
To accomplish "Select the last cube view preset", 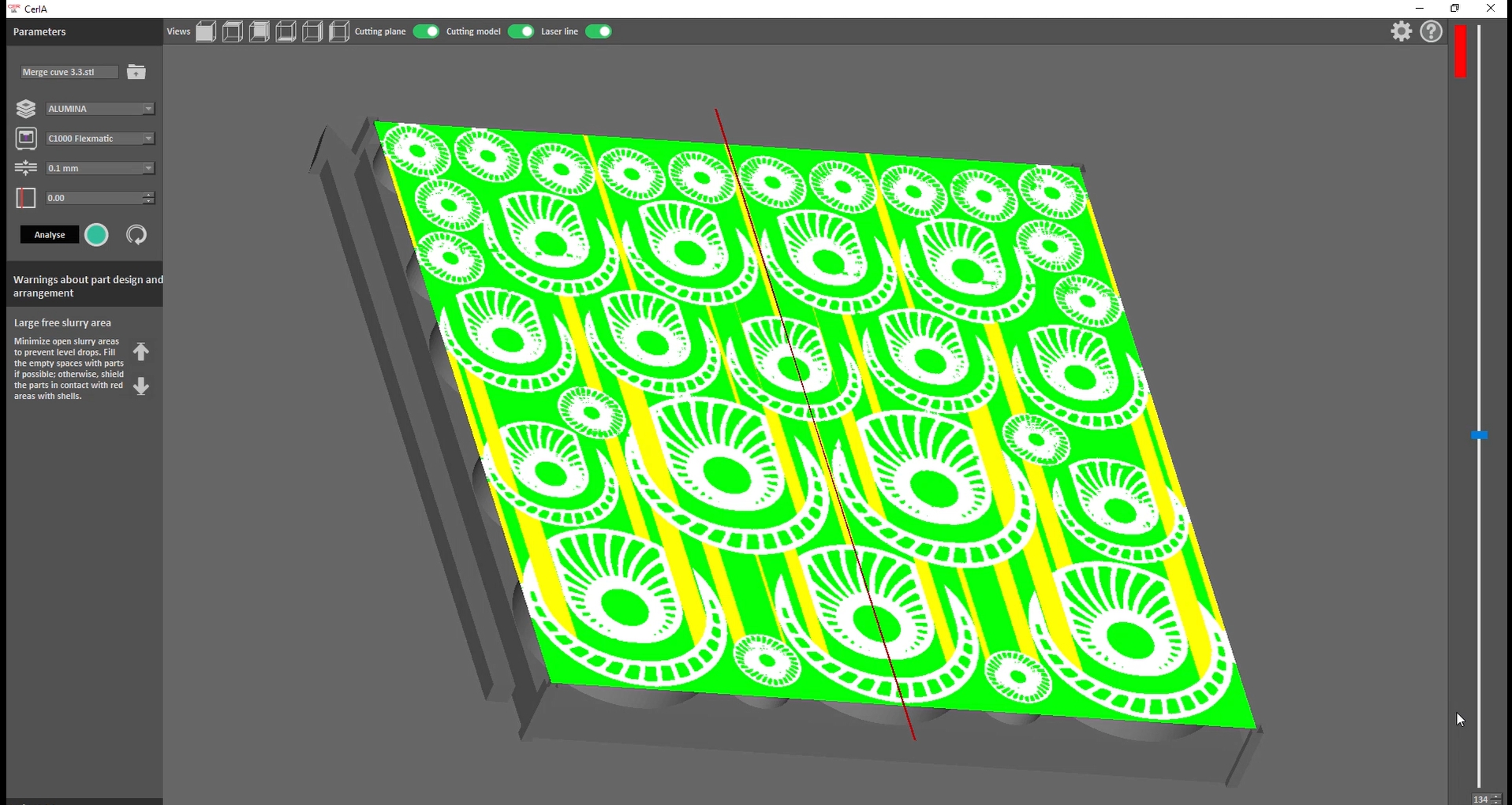I will click(339, 32).
